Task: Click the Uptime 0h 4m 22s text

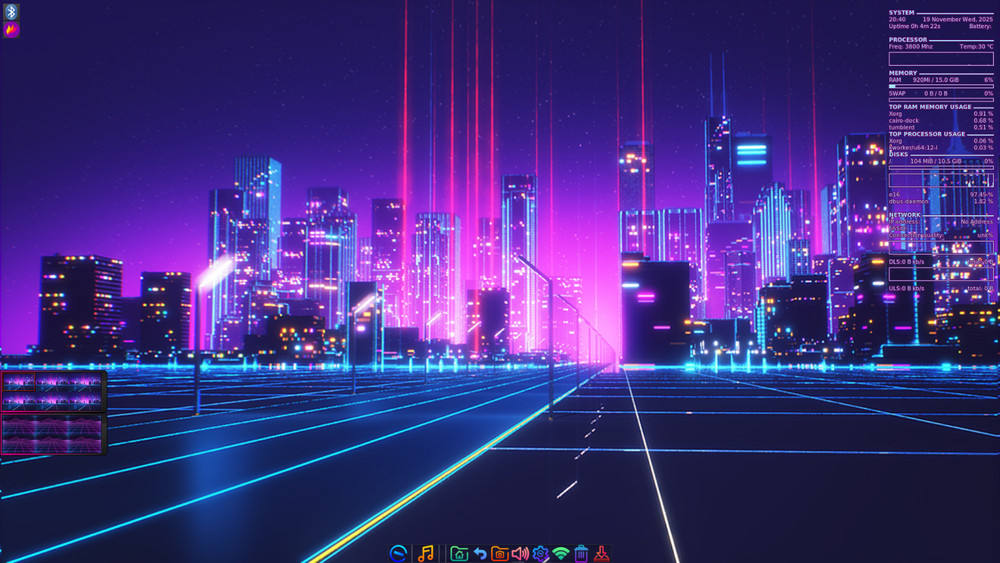Action: [914, 26]
